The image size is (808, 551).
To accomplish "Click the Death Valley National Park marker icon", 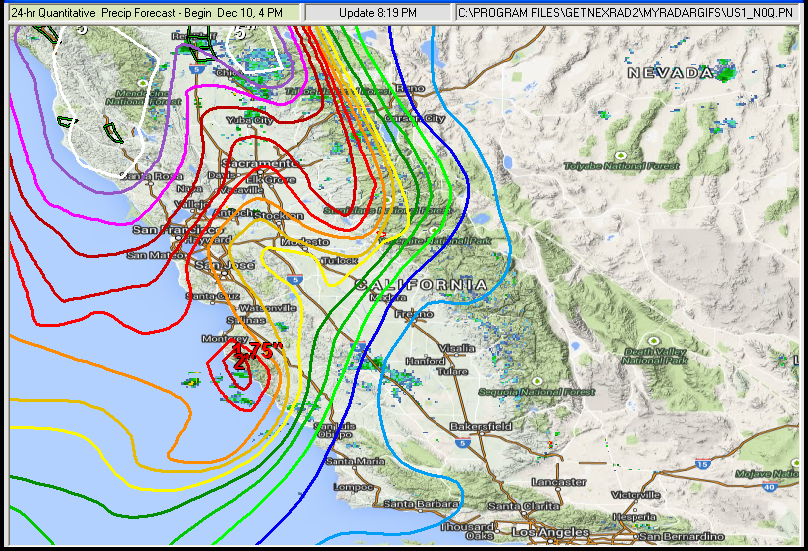I will click(x=653, y=341).
